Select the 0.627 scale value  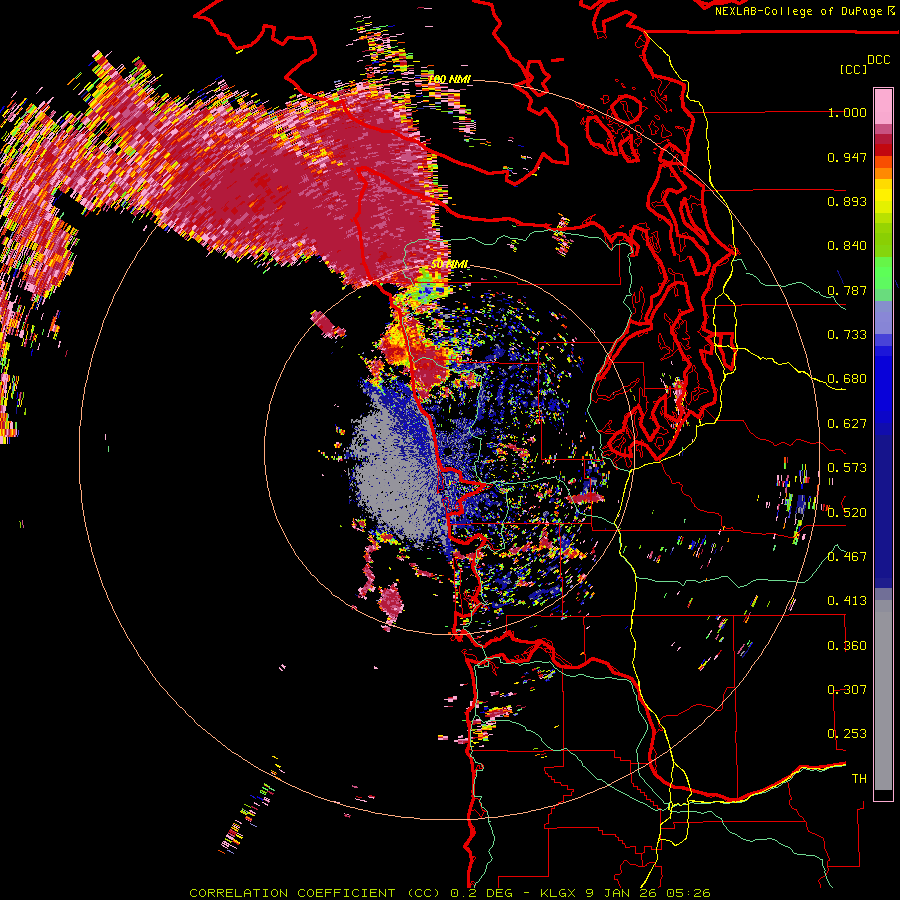point(847,424)
